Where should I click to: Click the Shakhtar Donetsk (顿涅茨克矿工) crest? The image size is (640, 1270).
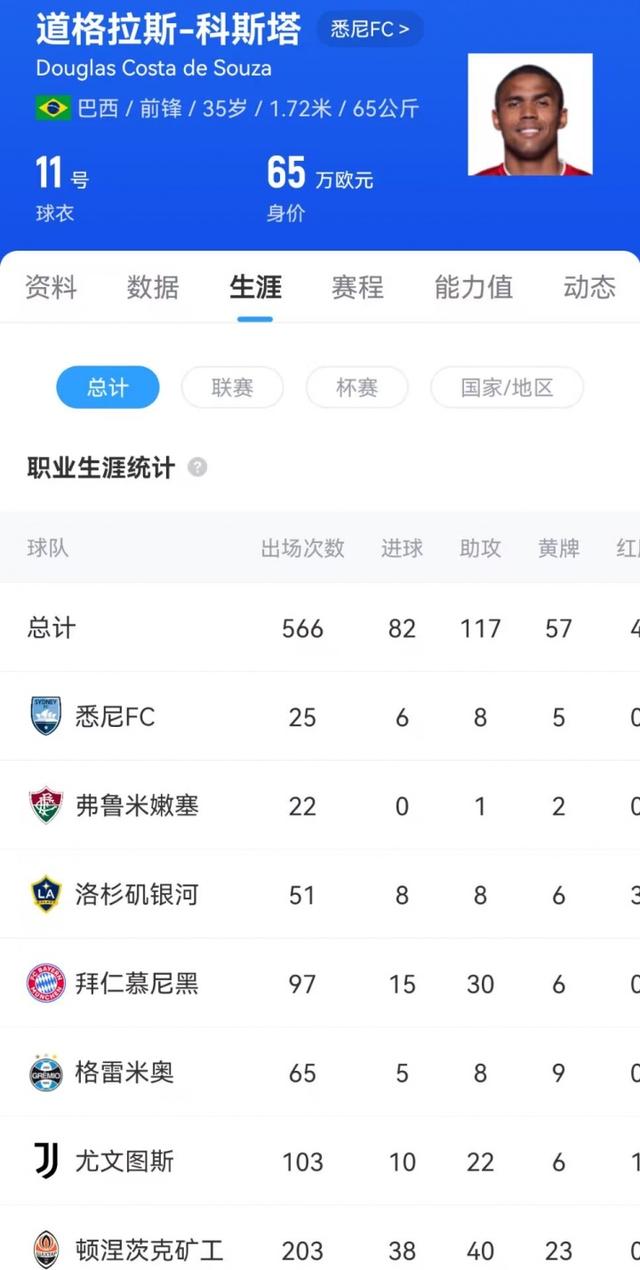click(x=45, y=1248)
